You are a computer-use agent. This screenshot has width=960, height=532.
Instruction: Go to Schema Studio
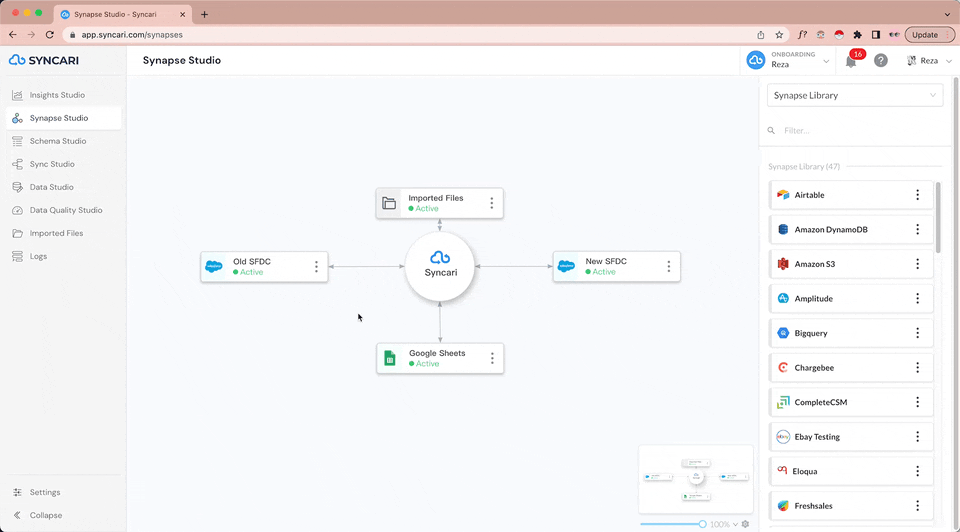[57, 141]
